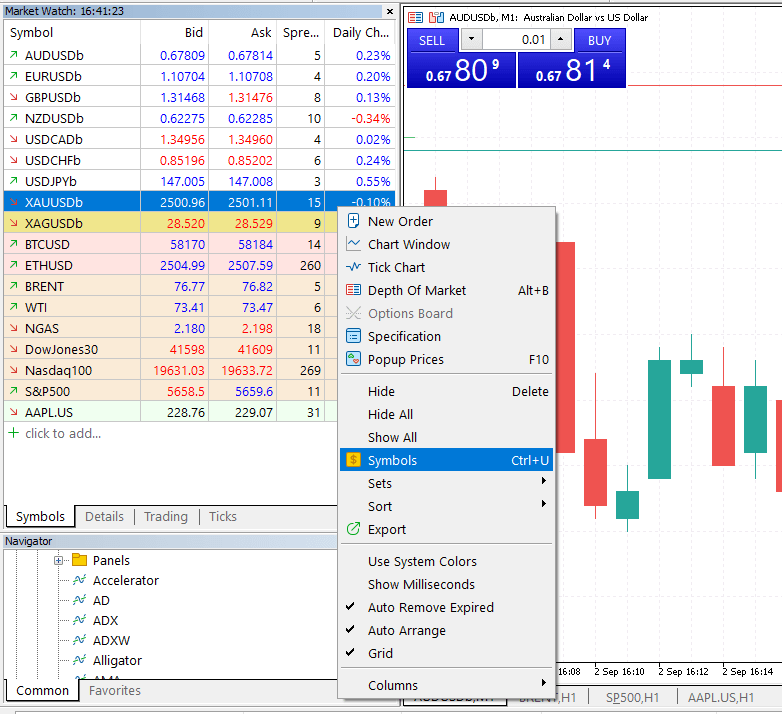The height and width of the screenshot is (714, 782).
Task: Select Show All in context menu
Action: pyautogui.click(x=446, y=437)
